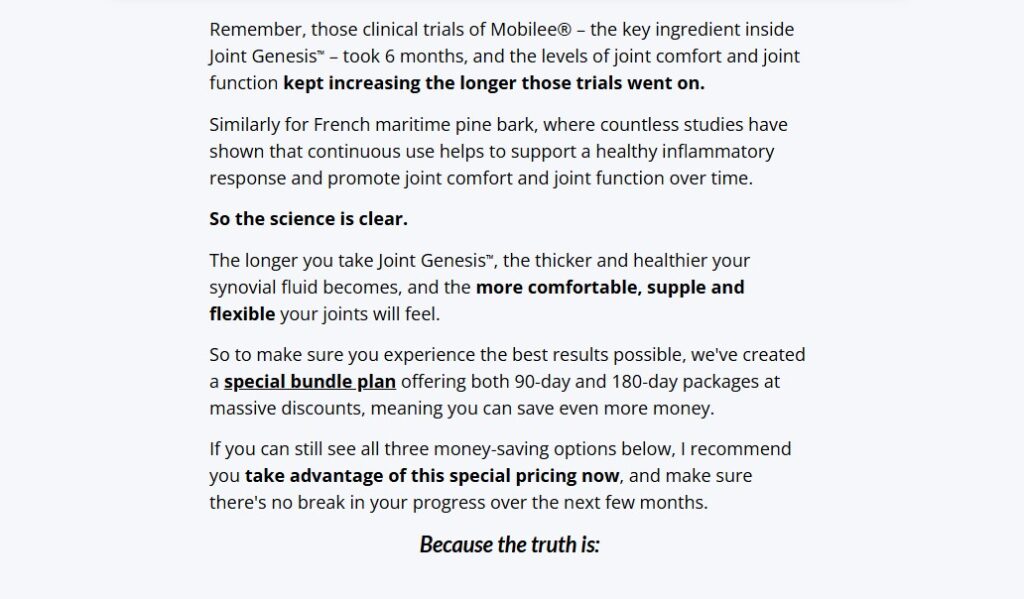Open the special bundle plan link
The width and height of the screenshot is (1024, 599).
(x=310, y=381)
